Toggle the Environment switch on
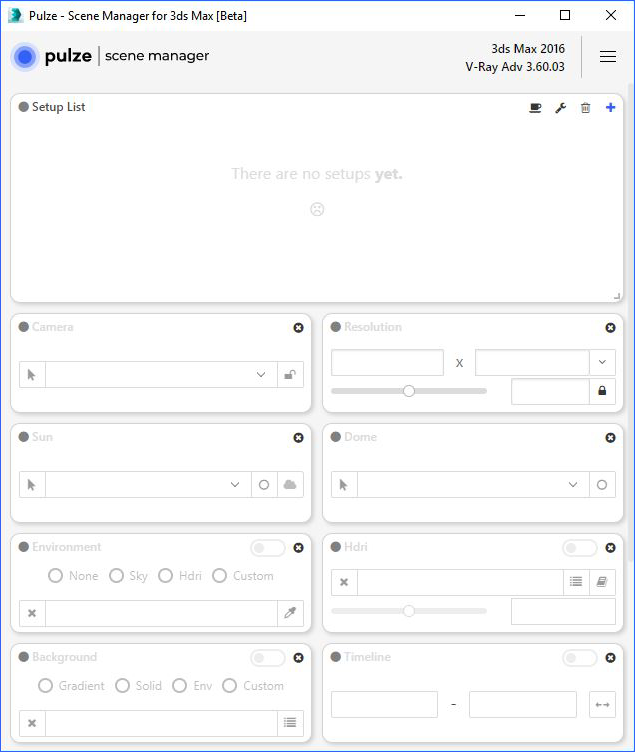 (x=268, y=548)
